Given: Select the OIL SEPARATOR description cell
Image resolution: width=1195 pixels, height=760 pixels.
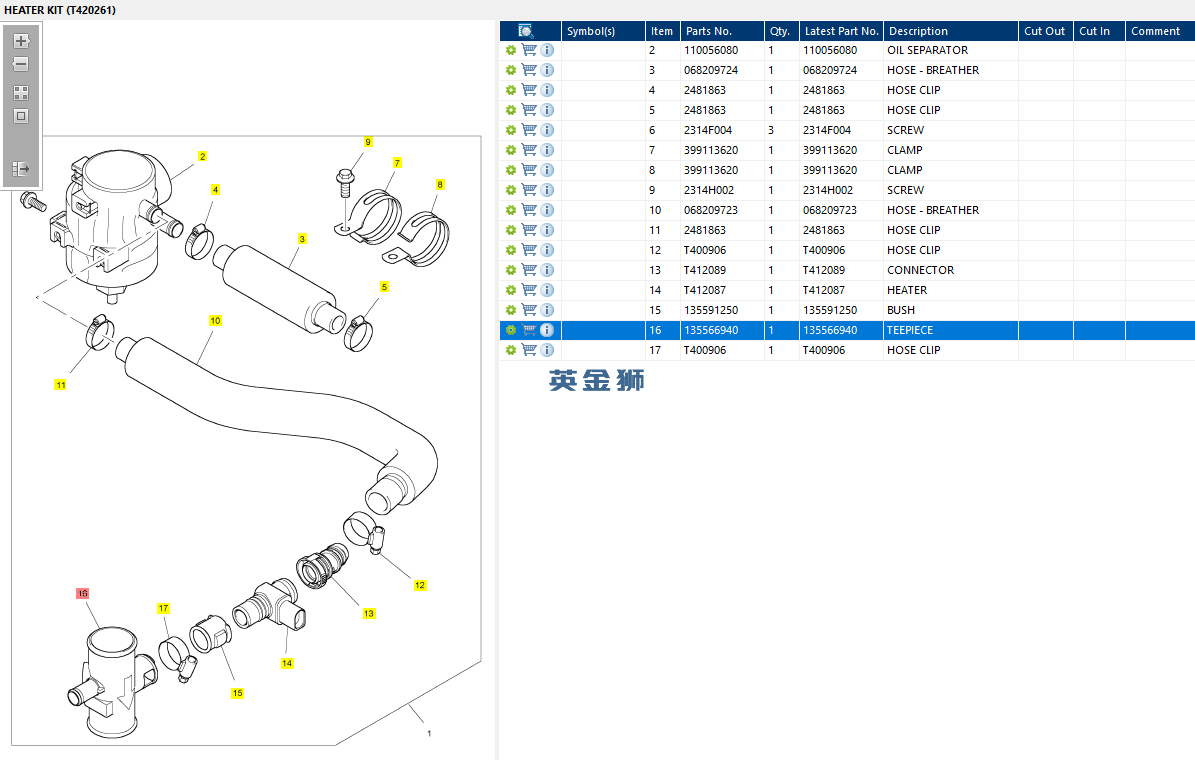Looking at the screenshot, I should click(x=950, y=50).
